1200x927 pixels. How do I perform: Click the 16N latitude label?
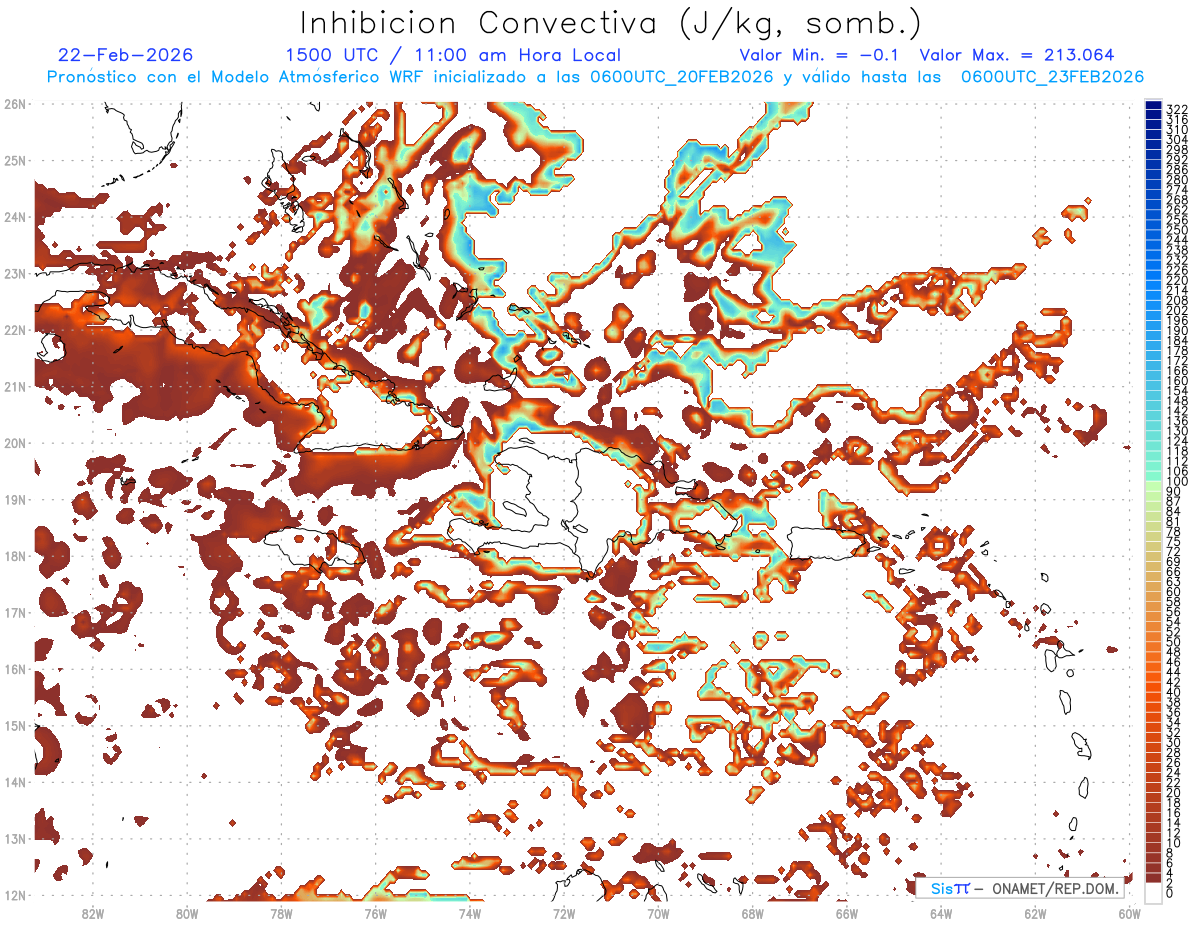pos(14,669)
